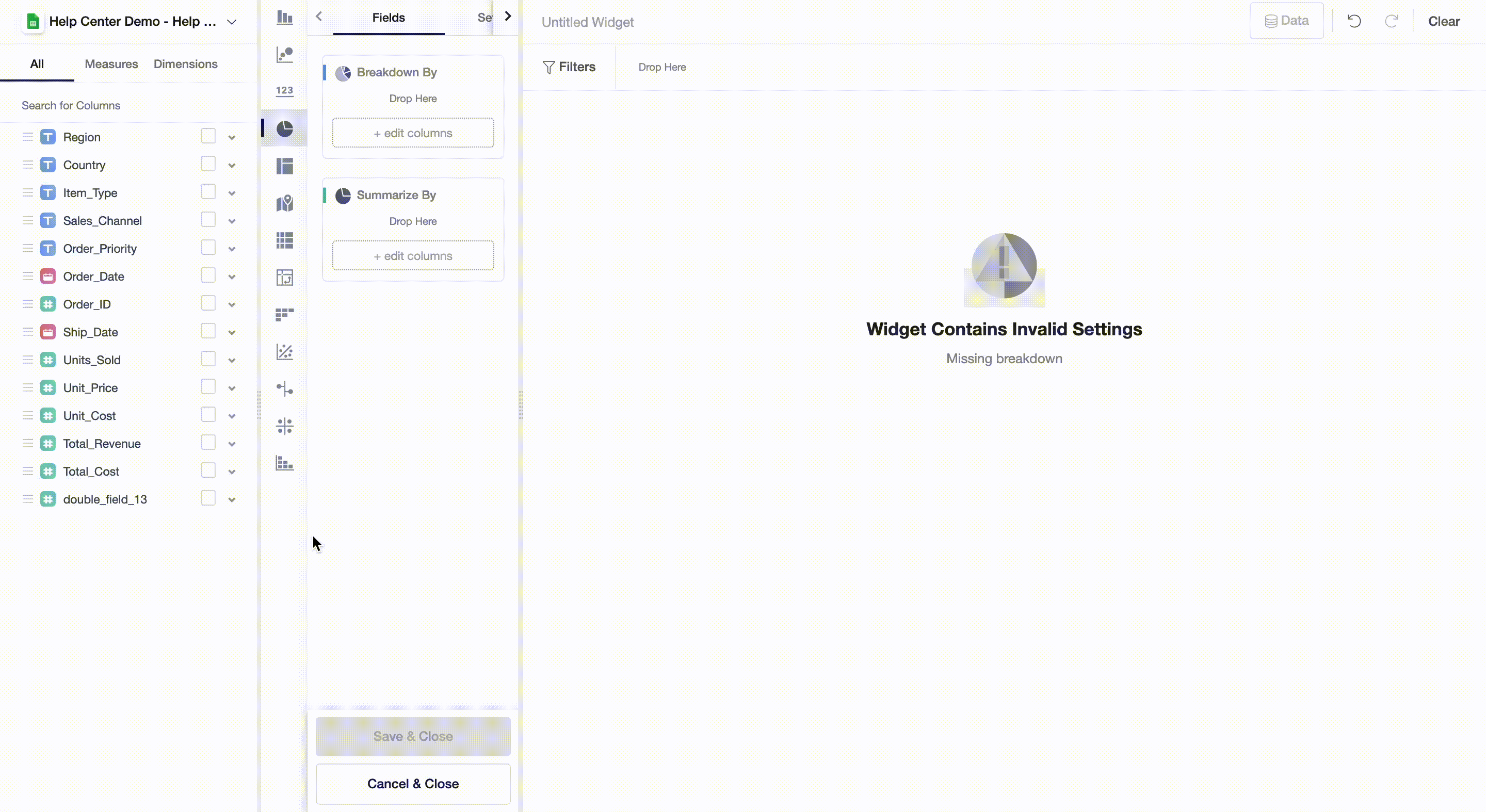Select the pivot table widget icon
Screen dimensions: 1486x812
[x=284, y=278]
